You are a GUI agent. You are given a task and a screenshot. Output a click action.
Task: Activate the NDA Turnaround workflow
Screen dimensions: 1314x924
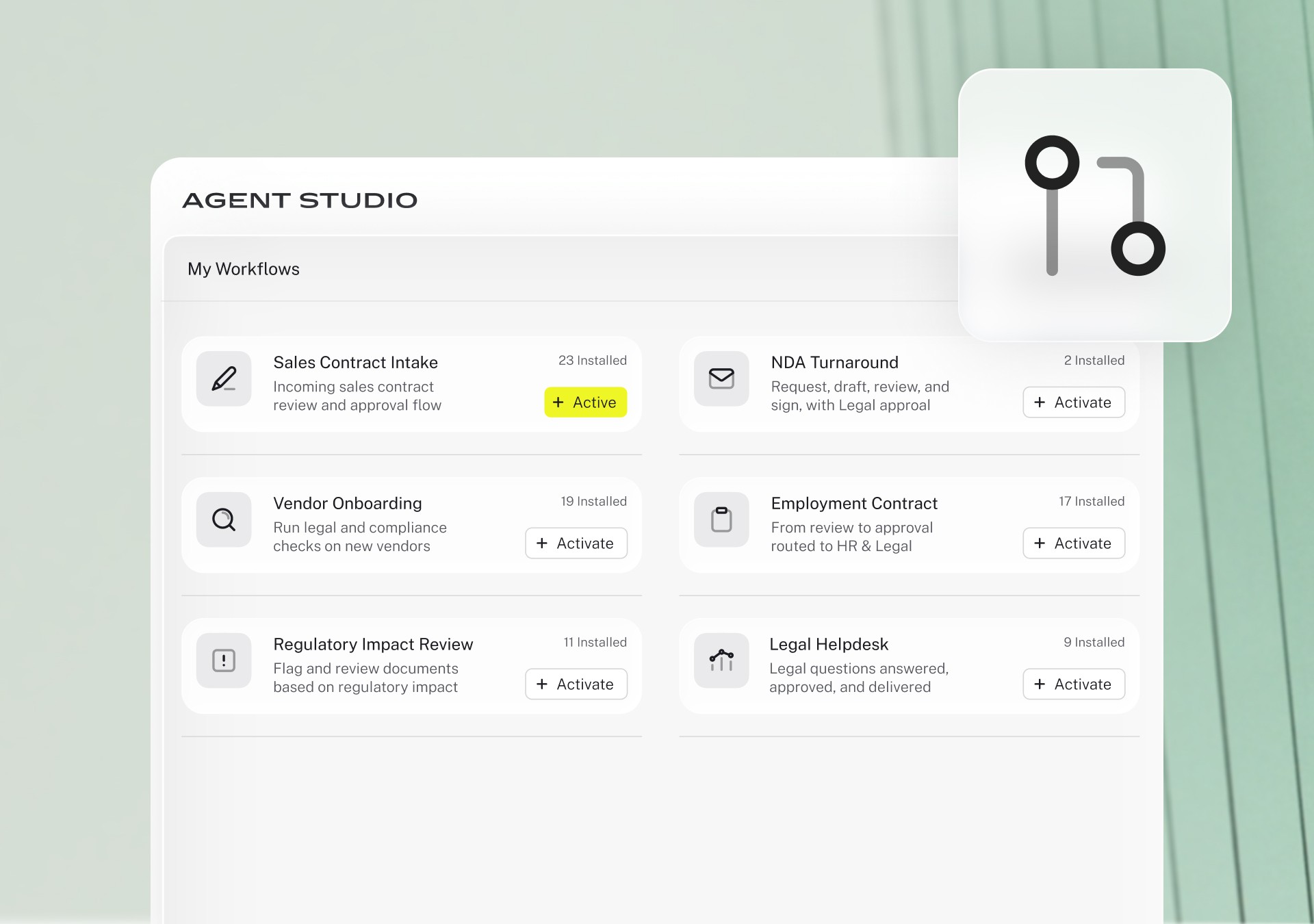pyautogui.click(x=1073, y=402)
